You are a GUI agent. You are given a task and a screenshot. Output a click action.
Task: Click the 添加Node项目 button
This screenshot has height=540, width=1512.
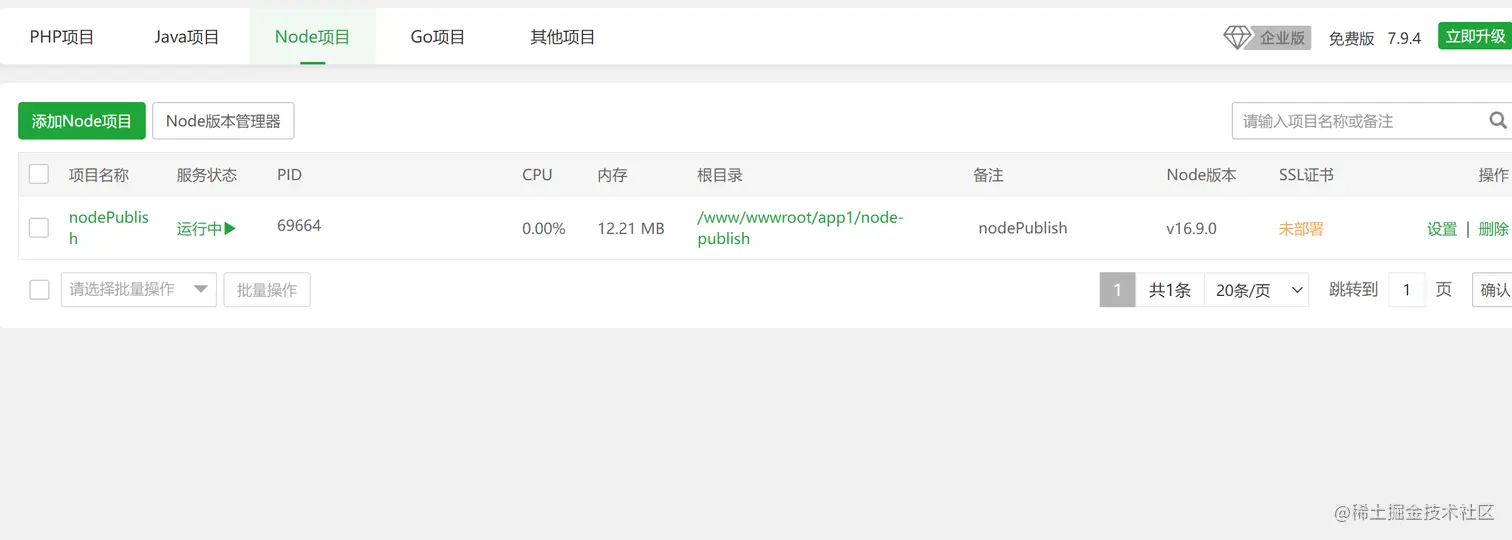point(82,121)
